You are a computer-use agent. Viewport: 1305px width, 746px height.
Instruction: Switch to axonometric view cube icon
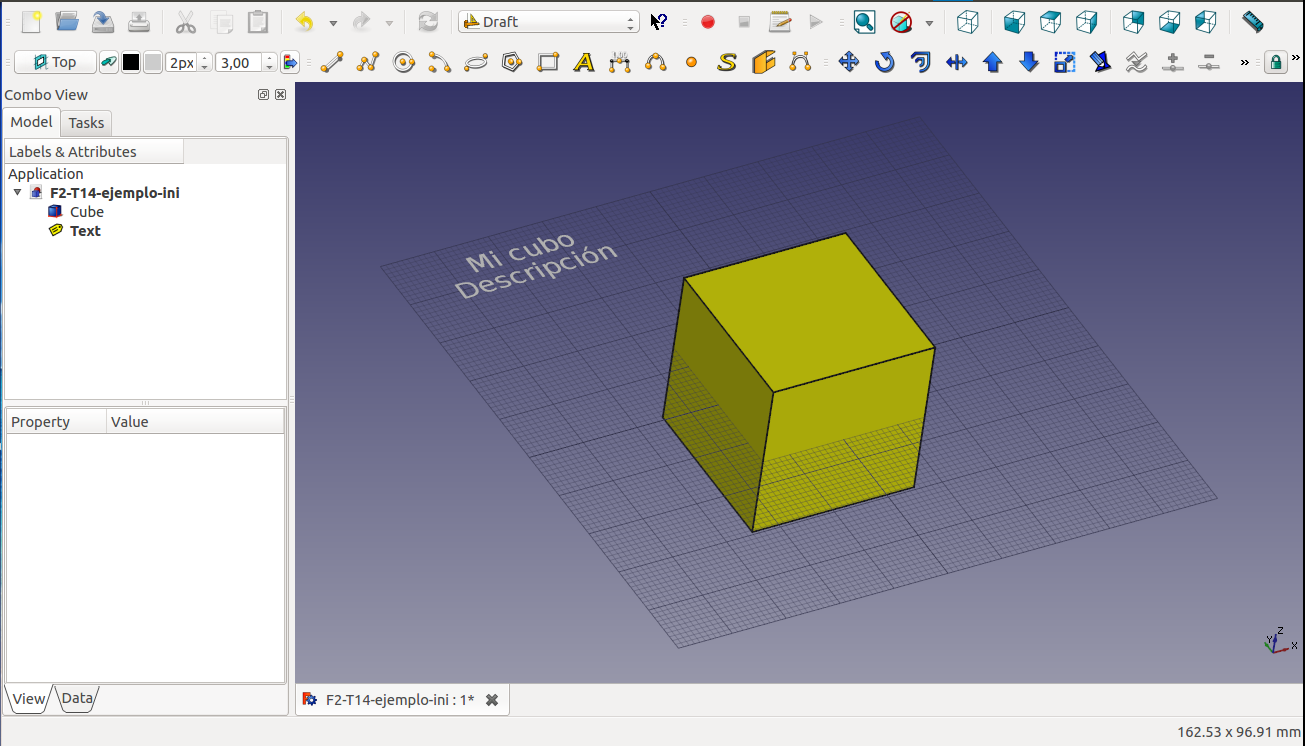[x=967, y=22]
